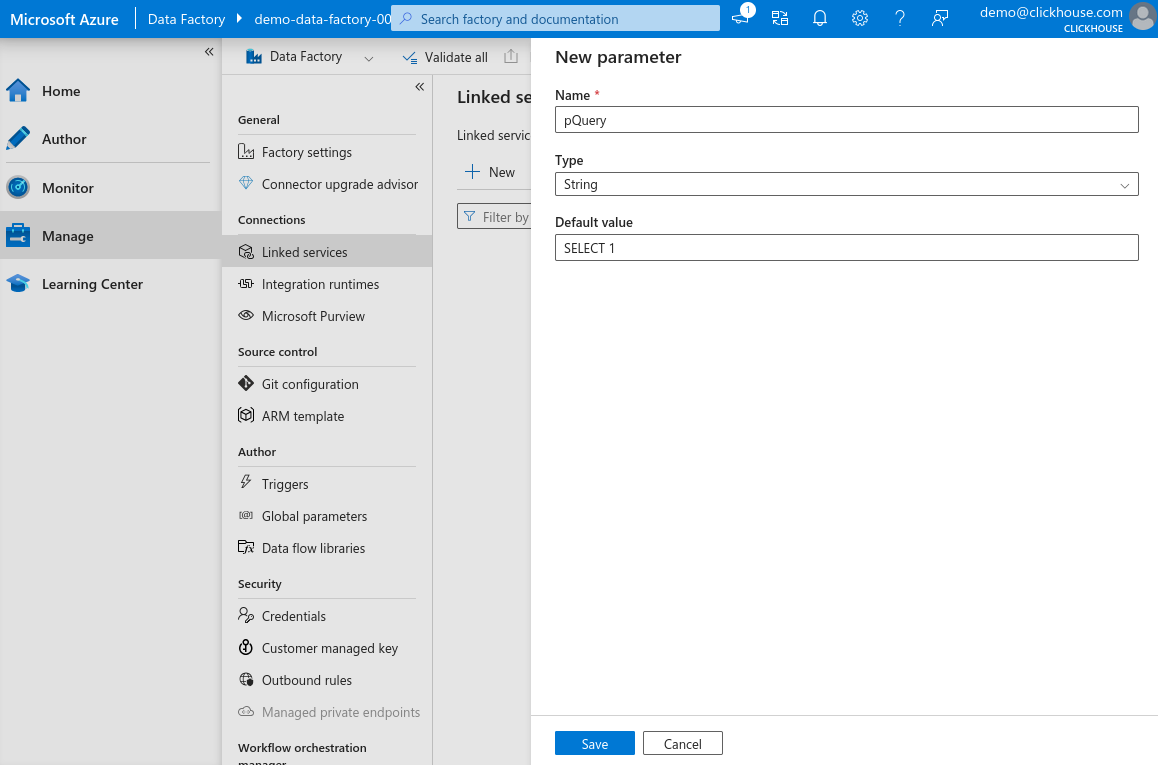Open Data flow libraries
This screenshot has width=1158, height=765.
pyautogui.click(x=313, y=547)
